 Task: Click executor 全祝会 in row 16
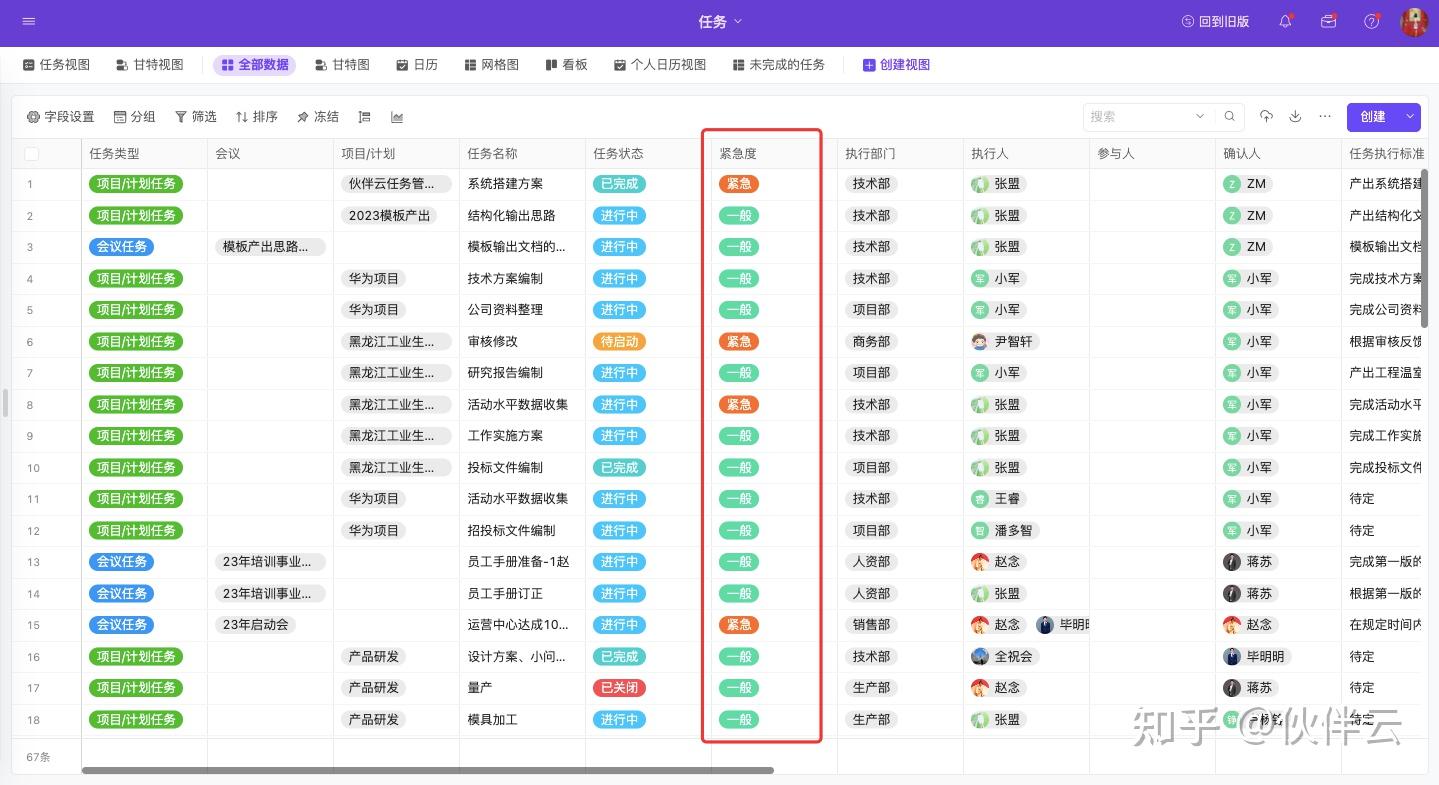[x=1004, y=657]
